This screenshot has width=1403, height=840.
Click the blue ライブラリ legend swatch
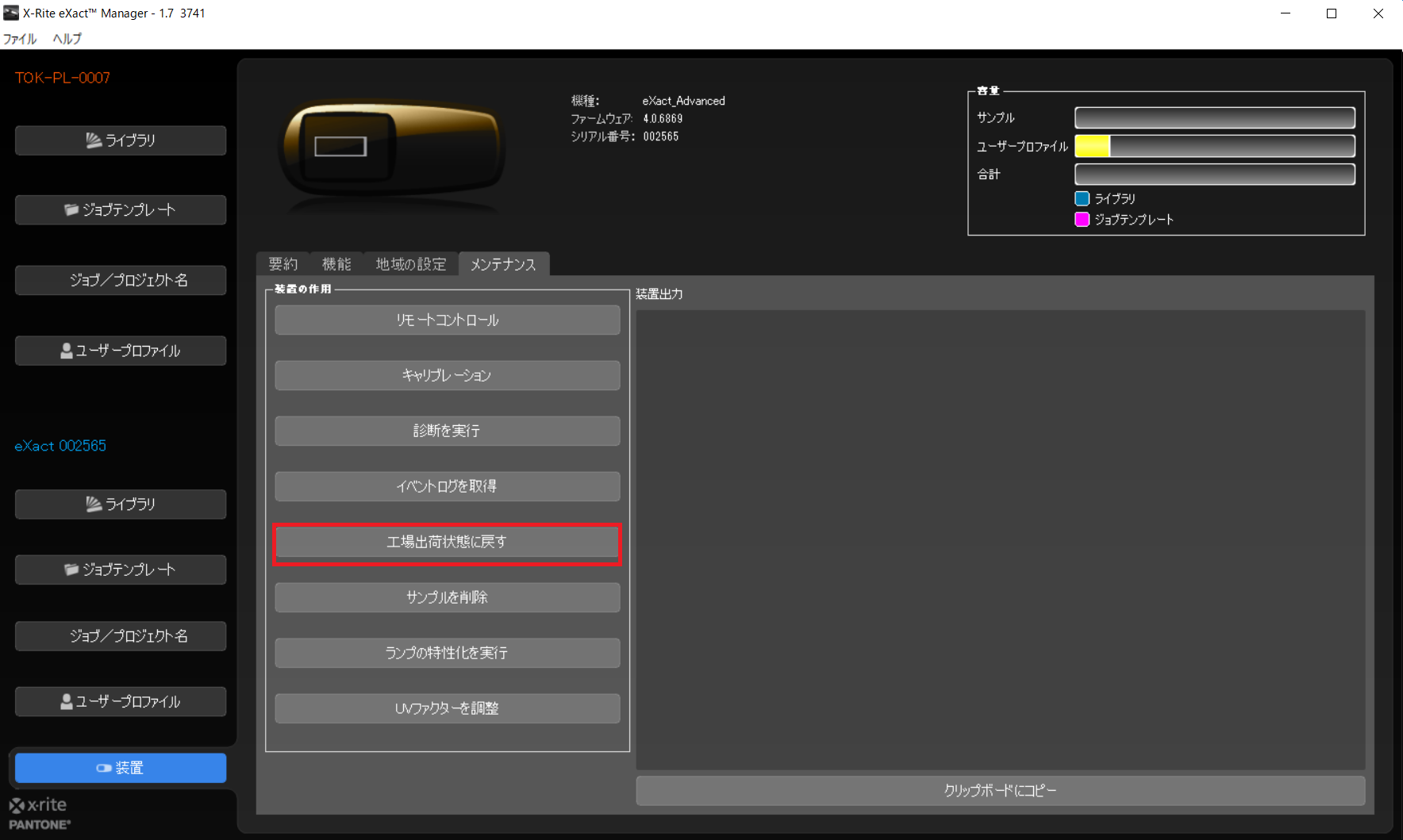[1082, 198]
